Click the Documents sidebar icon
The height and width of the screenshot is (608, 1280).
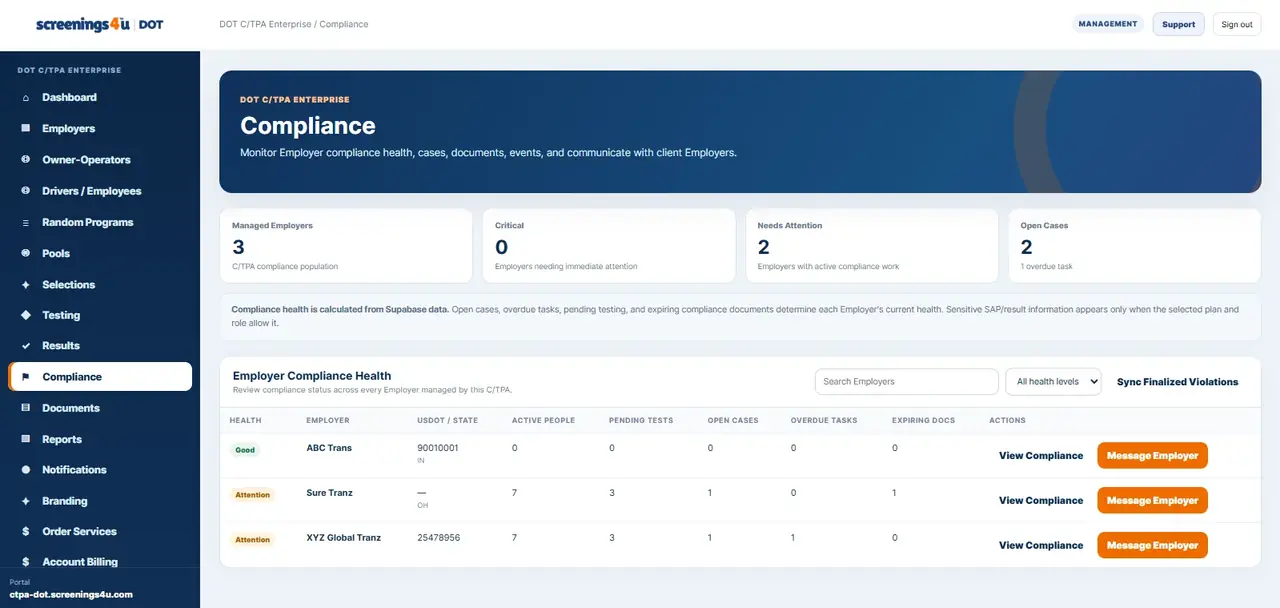(x=25, y=408)
